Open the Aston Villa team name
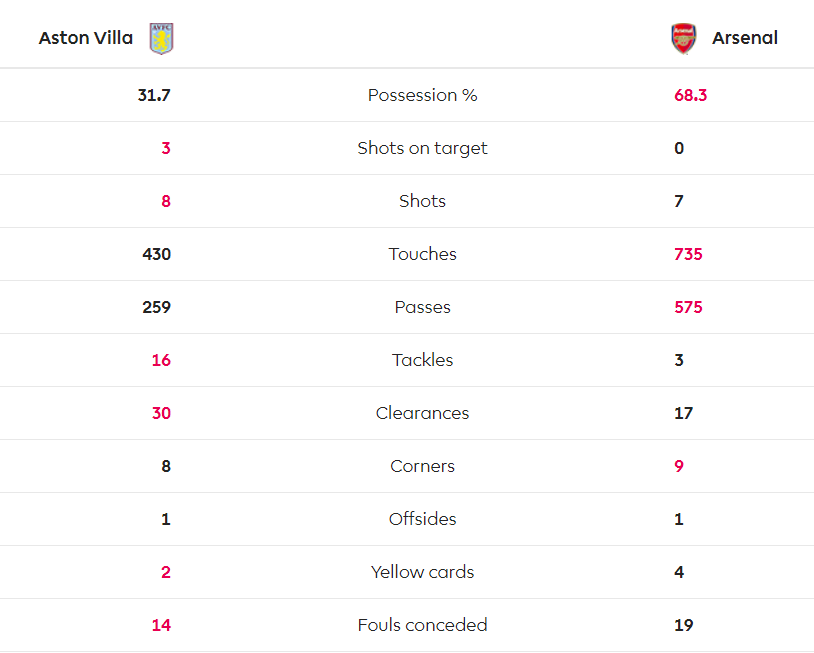Viewport: 814px width, 653px height. pyautogui.click(x=86, y=38)
